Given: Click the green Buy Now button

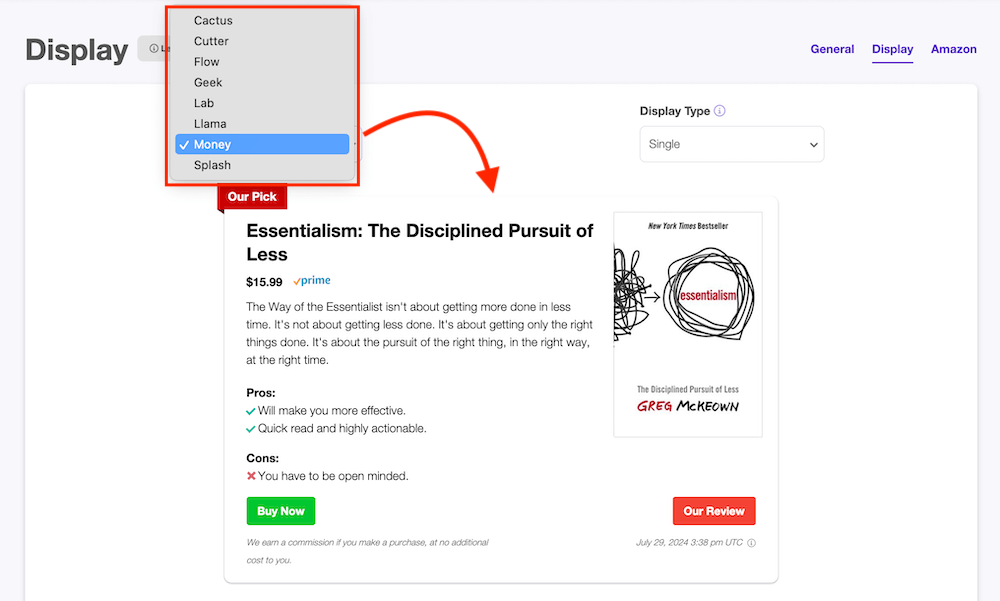Looking at the screenshot, I should [281, 511].
